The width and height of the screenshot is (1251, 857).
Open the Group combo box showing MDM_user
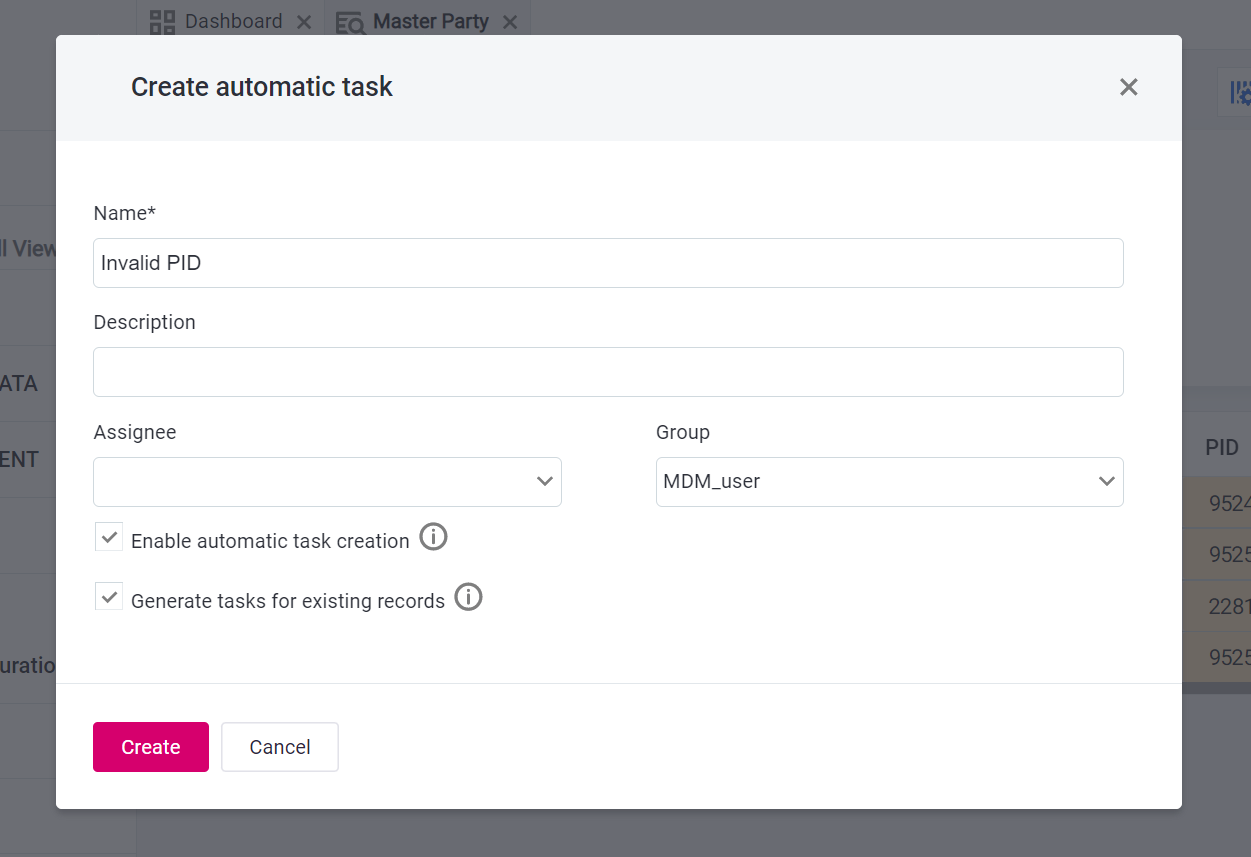click(x=889, y=481)
